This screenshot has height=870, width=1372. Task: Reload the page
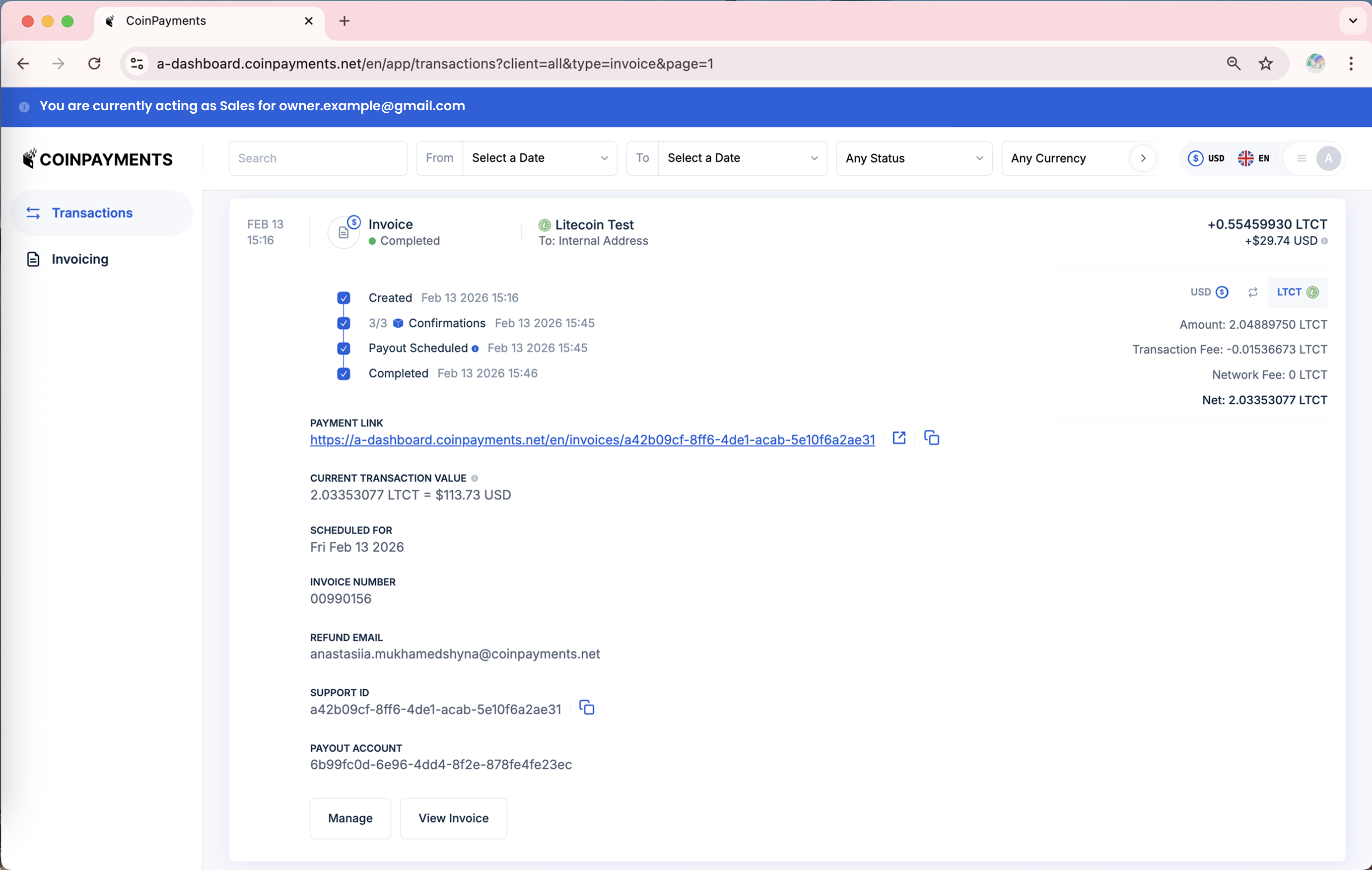pos(95,63)
